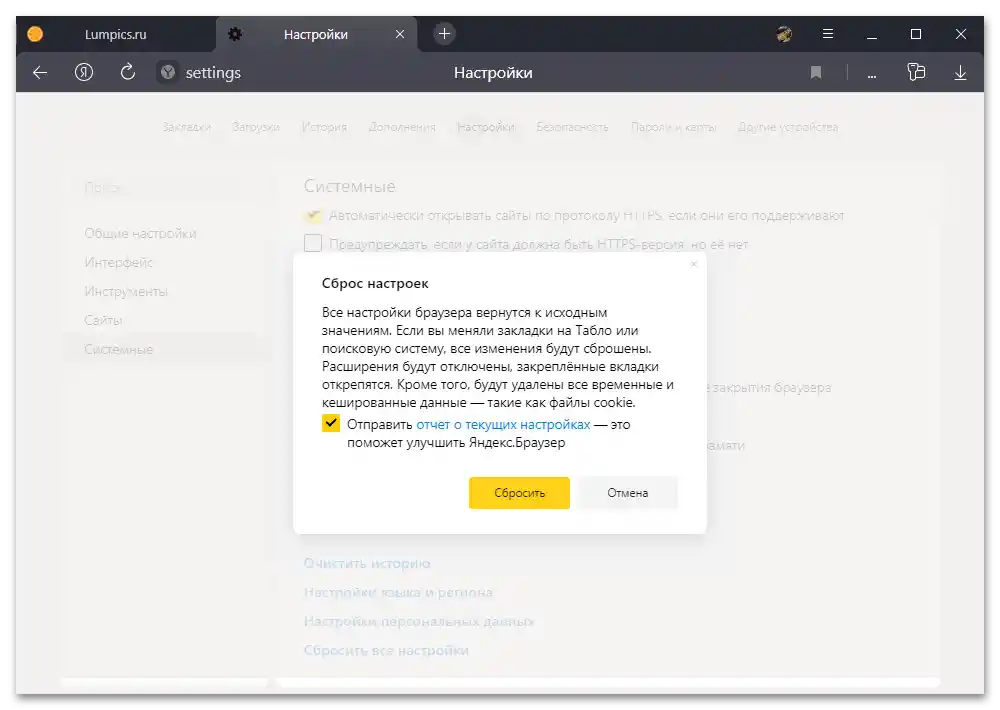This screenshot has width=1000, height=710.
Task: Open the Загрузки section
Action: tap(256, 127)
